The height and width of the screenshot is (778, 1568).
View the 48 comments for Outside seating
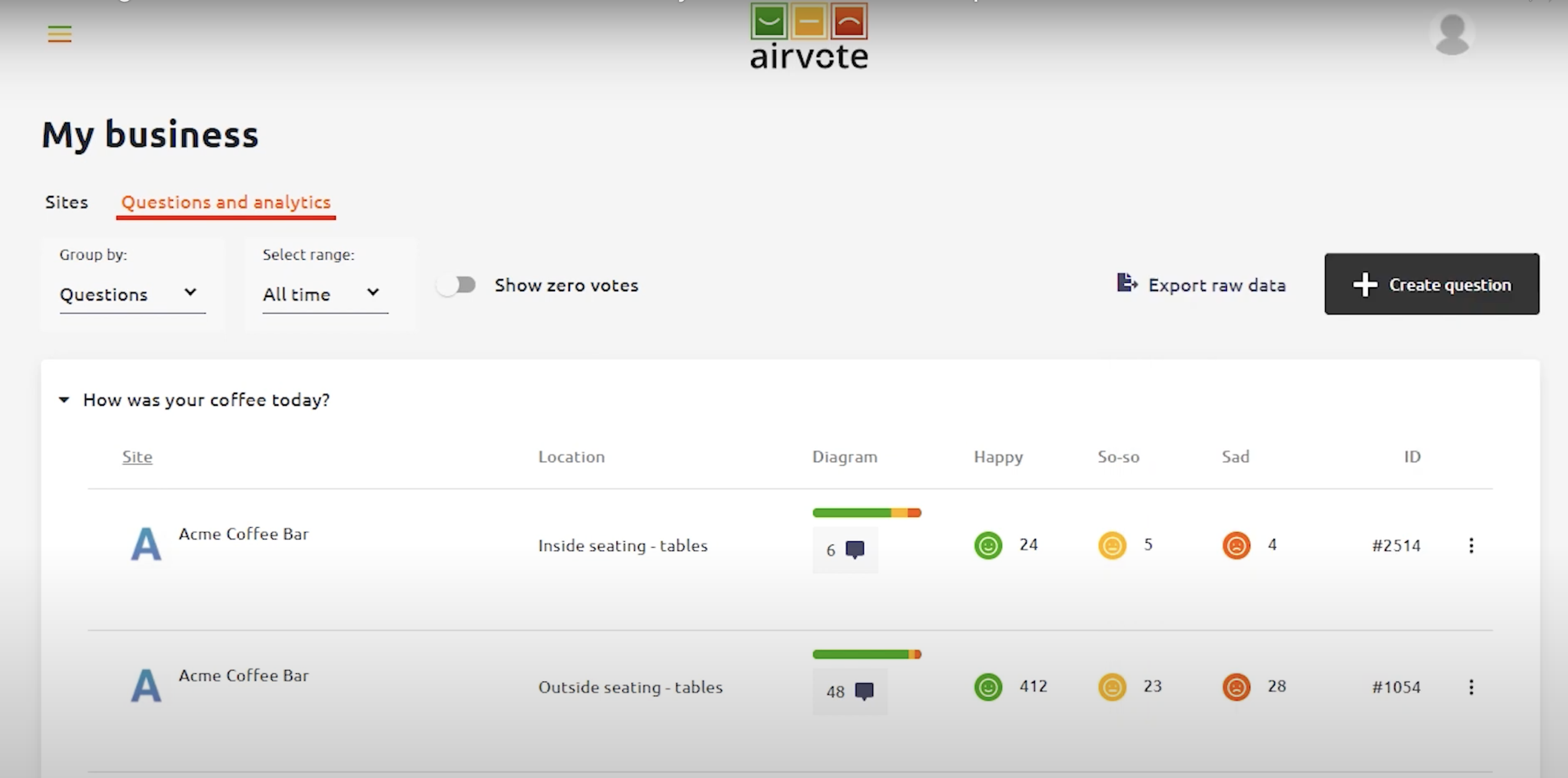pos(864,691)
